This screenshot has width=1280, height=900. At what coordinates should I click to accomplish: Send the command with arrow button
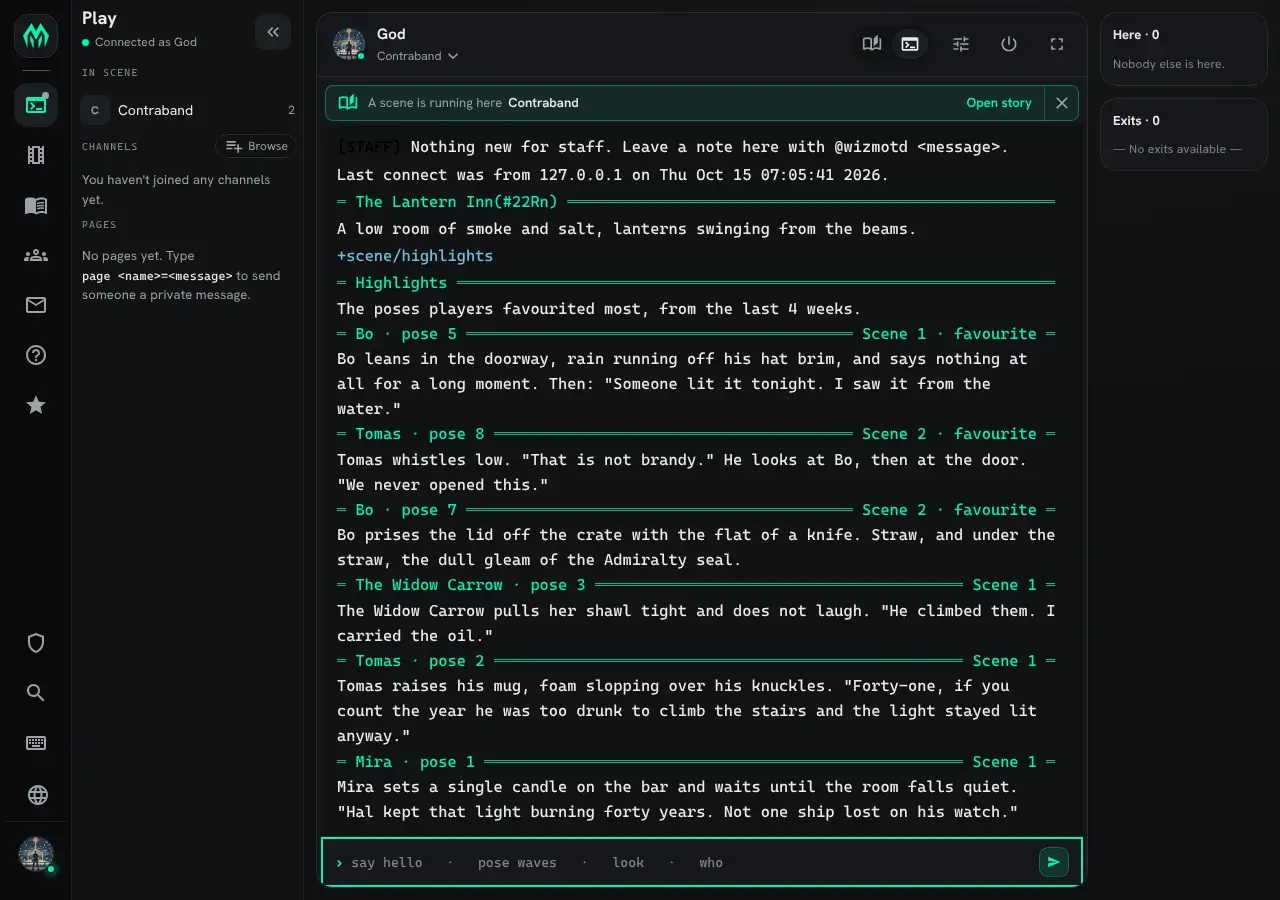pyautogui.click(x=1054, y=862)
